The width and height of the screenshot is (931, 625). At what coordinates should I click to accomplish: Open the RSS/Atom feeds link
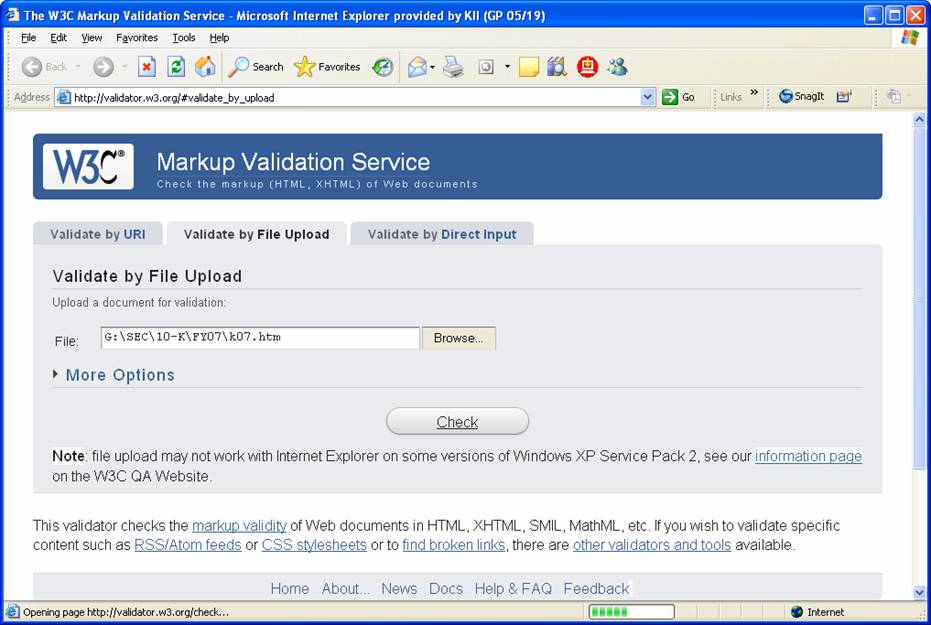click(188, 545)
